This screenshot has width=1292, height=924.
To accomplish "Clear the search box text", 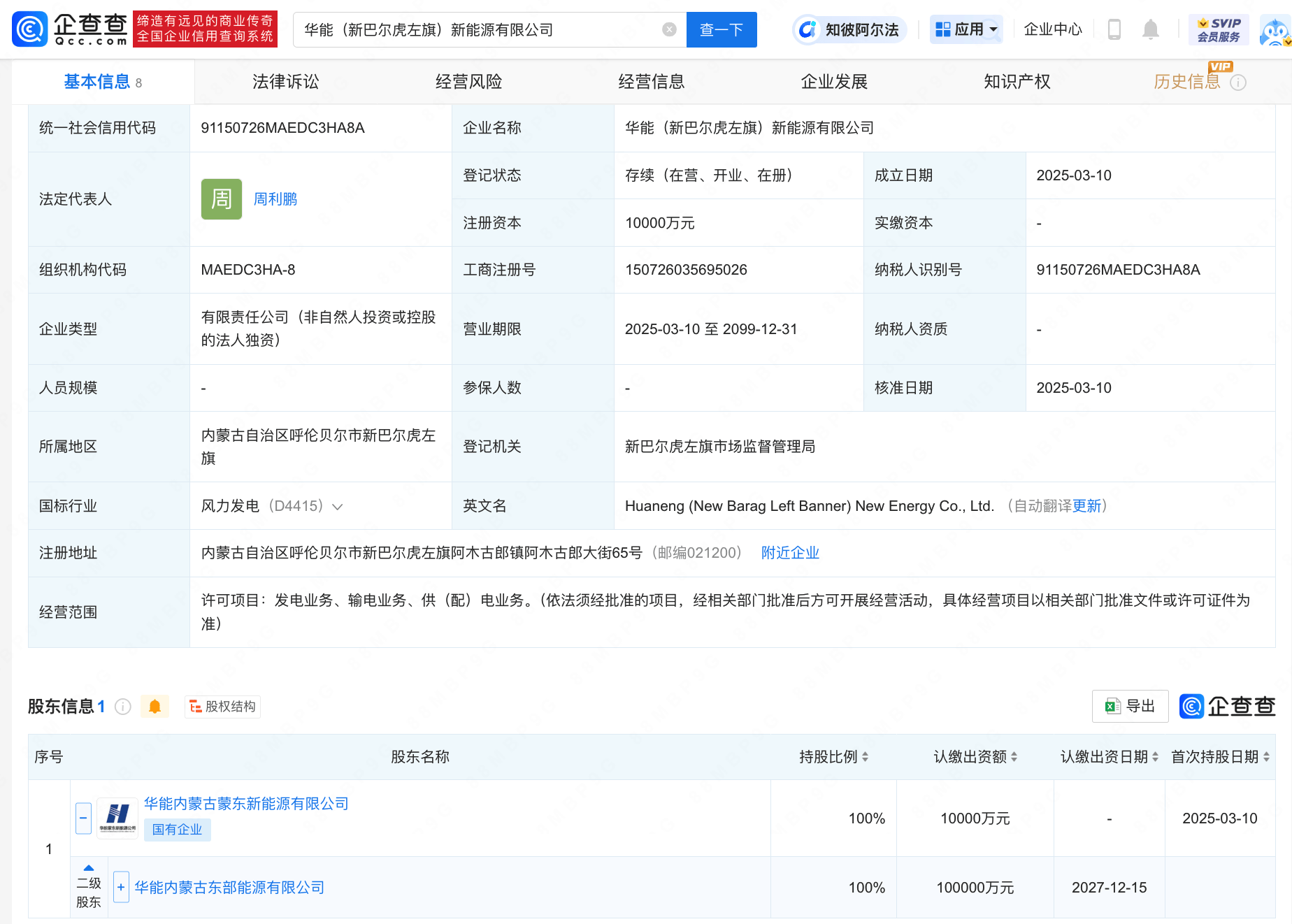I will tap(669, 29).
